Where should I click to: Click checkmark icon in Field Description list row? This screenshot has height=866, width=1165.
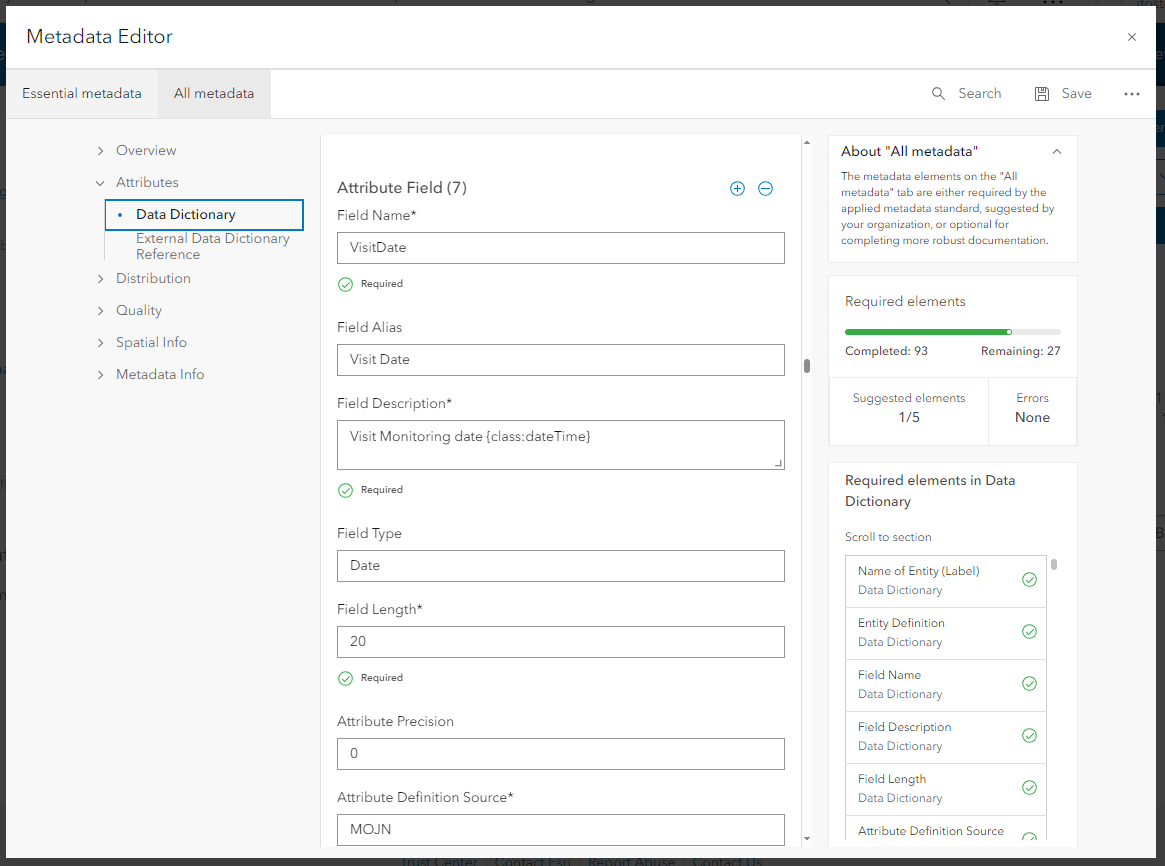(x=1029, y=736)
